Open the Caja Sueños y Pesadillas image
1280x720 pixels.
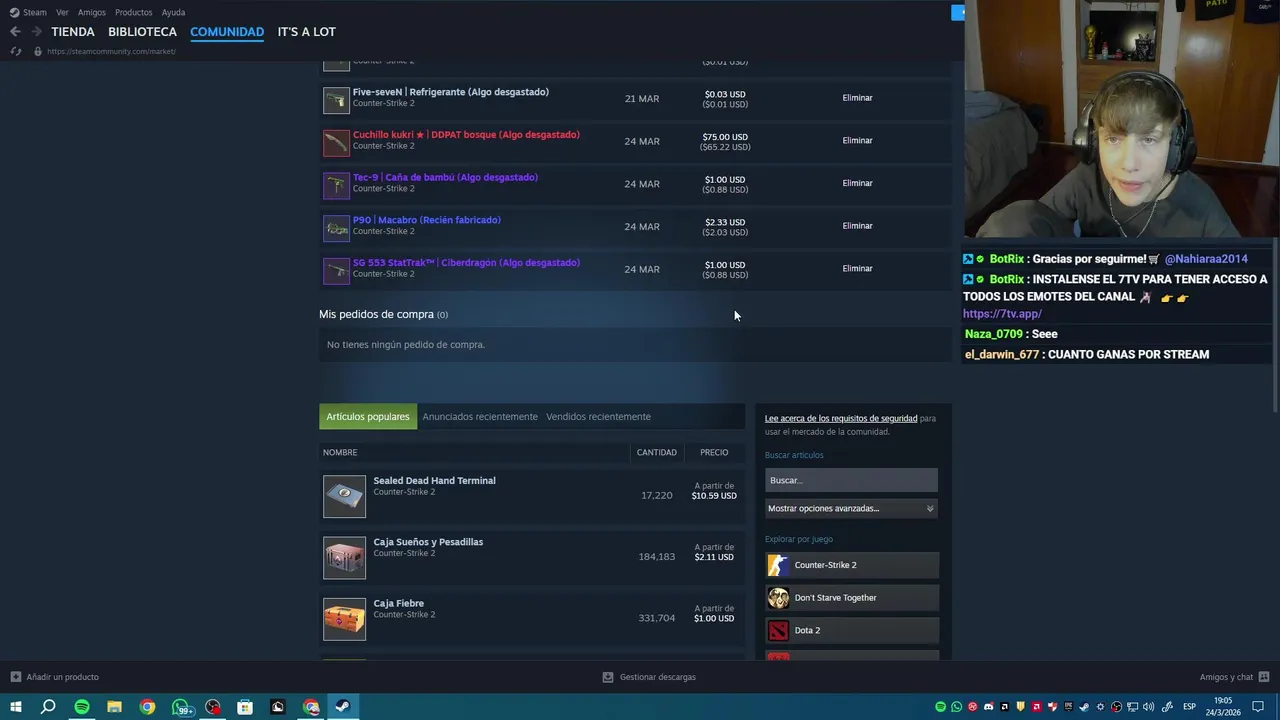[x=344, y=558]
